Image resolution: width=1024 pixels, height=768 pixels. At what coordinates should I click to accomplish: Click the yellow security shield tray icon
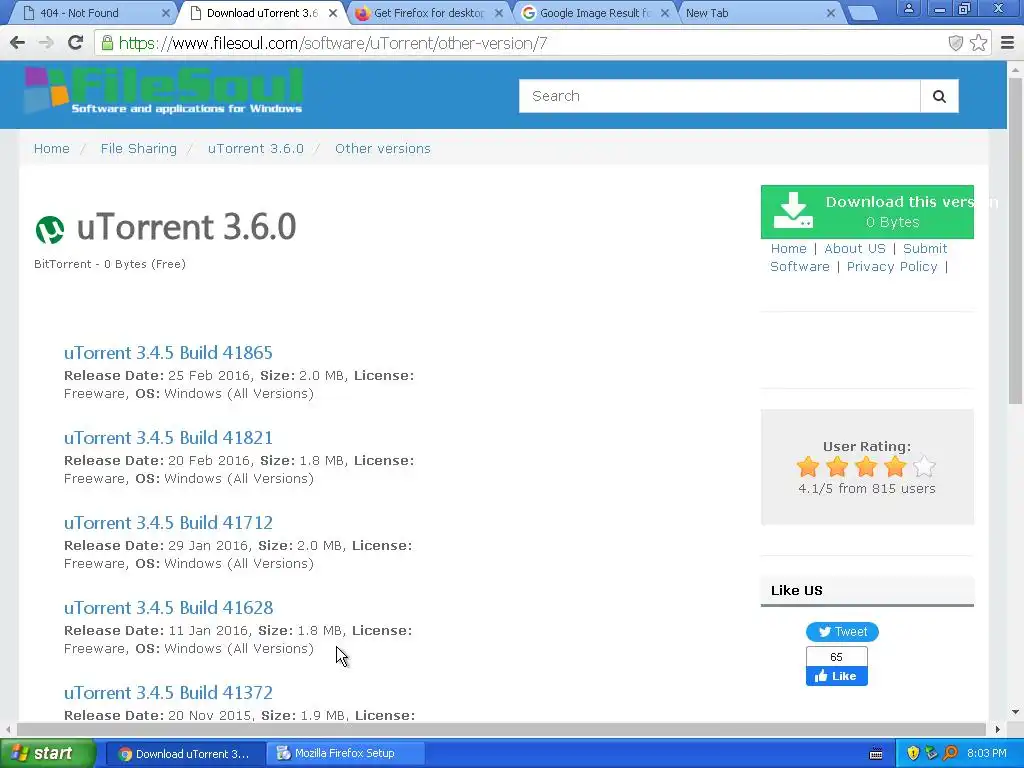(913, 754)
